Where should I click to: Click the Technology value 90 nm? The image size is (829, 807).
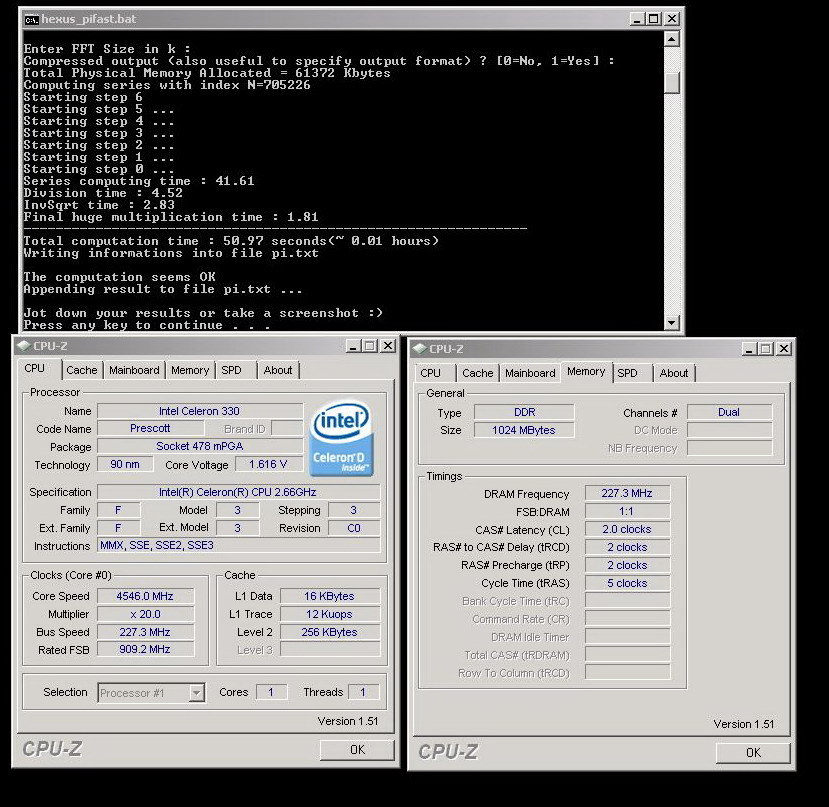click(125, 464)
